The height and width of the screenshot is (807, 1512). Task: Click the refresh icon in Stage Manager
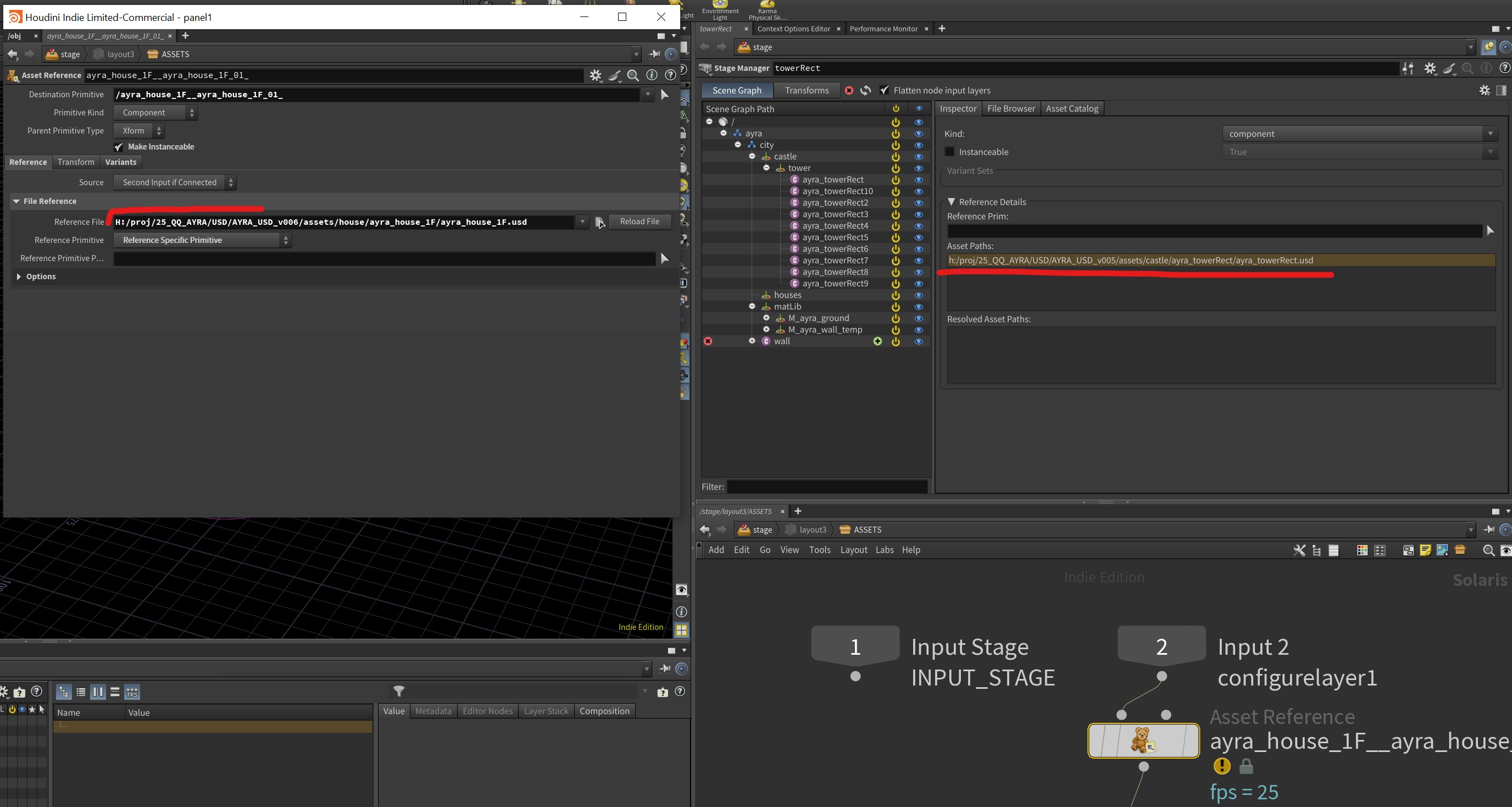click(866, 91)
